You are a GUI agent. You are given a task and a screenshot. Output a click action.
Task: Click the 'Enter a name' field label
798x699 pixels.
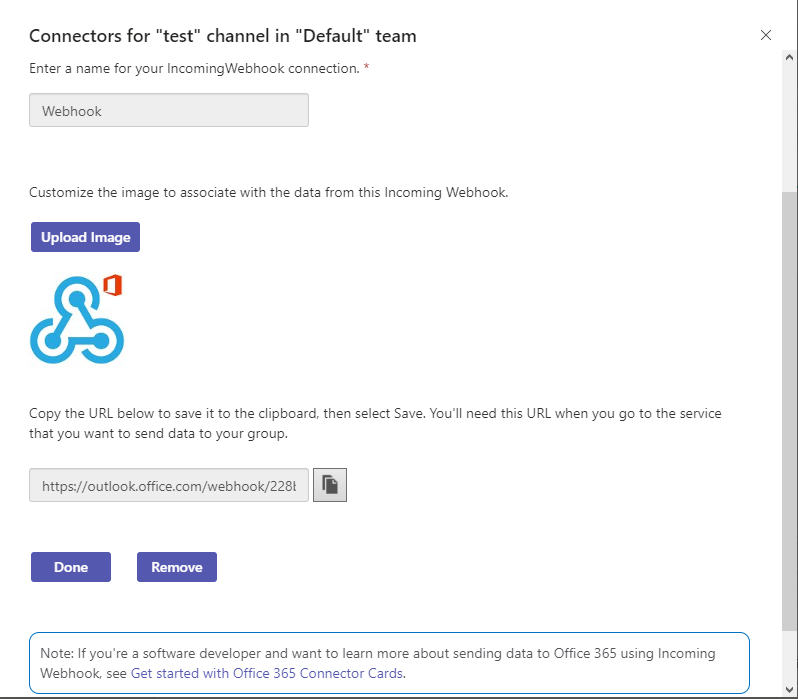[194, 67]
